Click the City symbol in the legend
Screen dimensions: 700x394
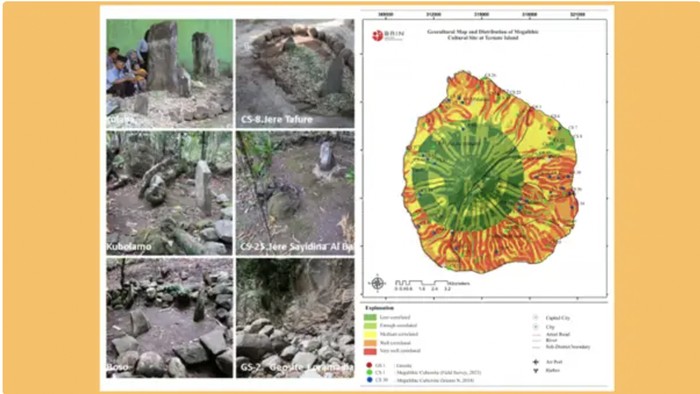535,327
